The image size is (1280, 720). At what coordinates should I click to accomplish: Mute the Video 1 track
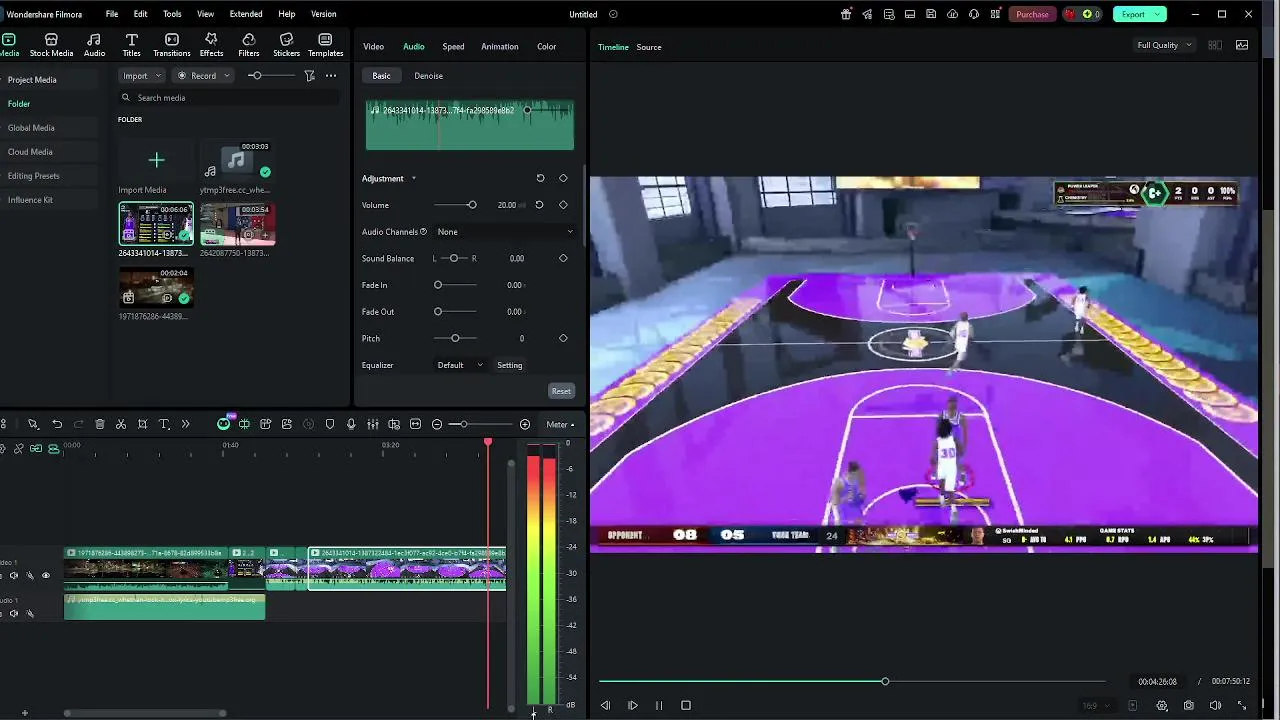[13, 575]
